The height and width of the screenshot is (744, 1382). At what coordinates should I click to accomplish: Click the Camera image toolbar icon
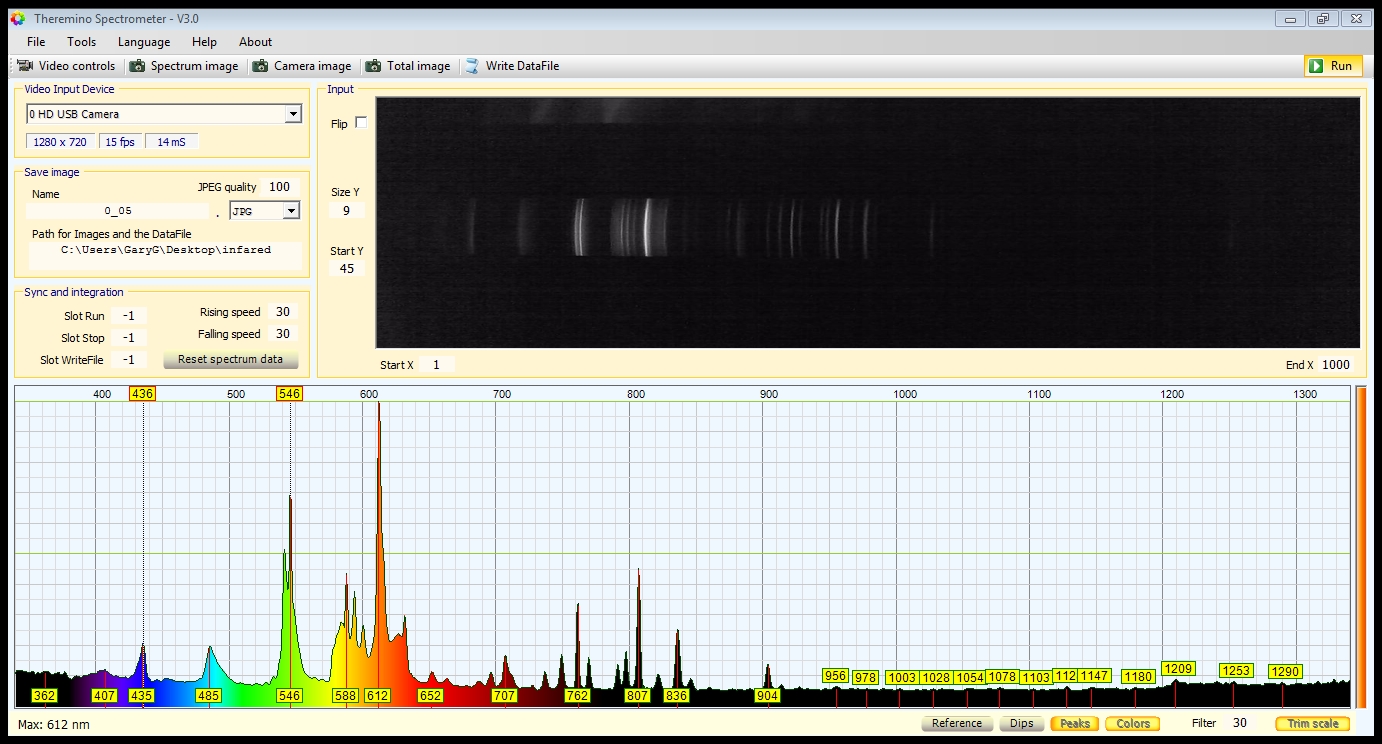coord(260,66)
